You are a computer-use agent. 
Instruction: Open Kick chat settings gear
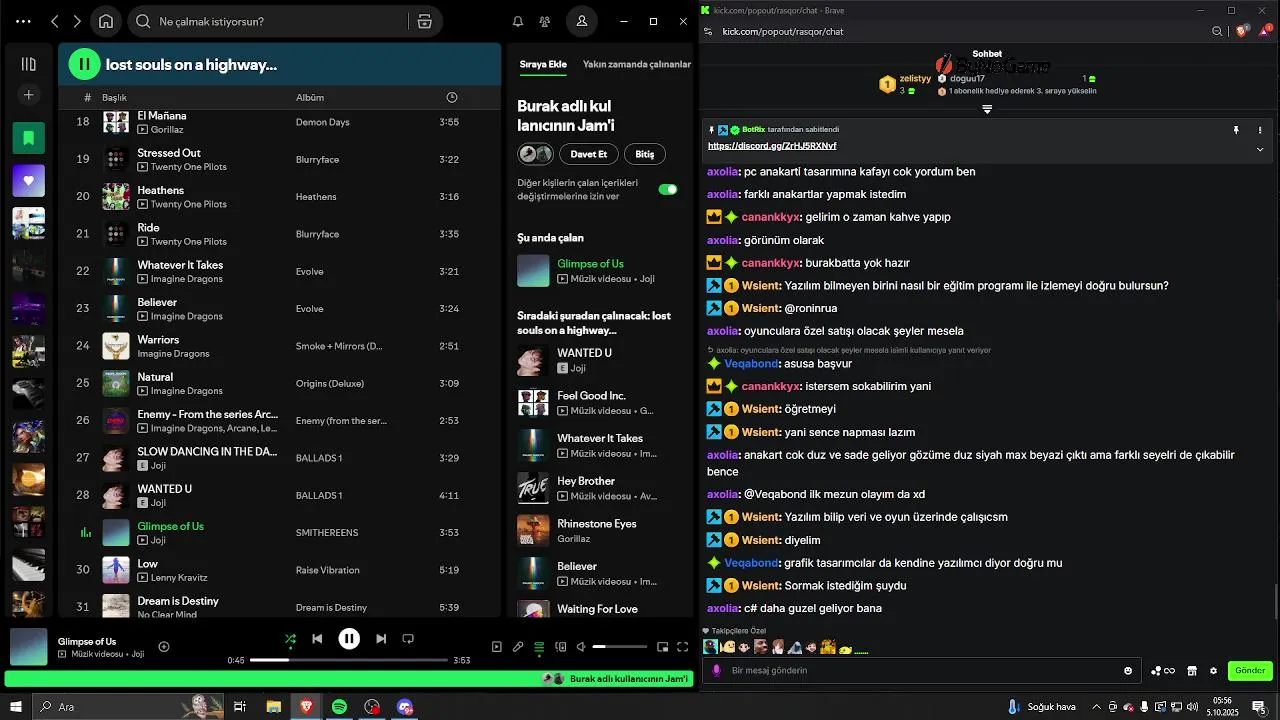pos(1214,671)
